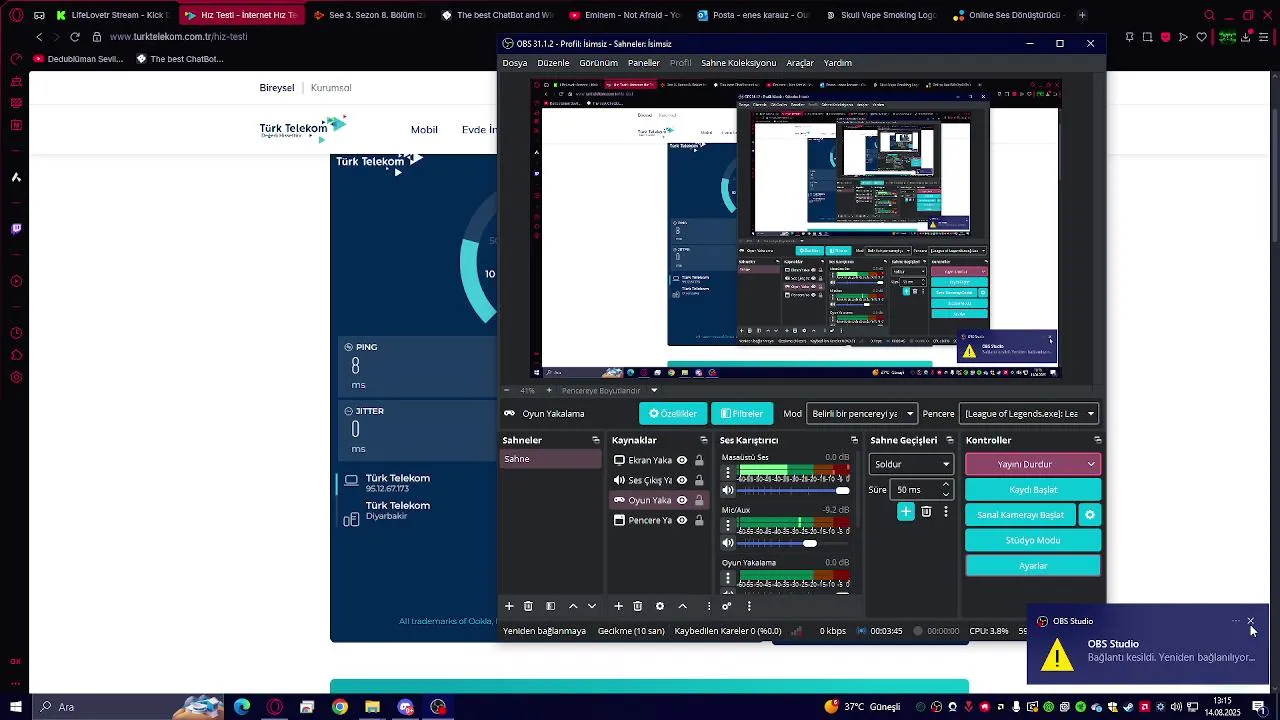Delete scene transition with trash icon
Viewport: 1280px width, 720px height.
(x=926, y=512)
